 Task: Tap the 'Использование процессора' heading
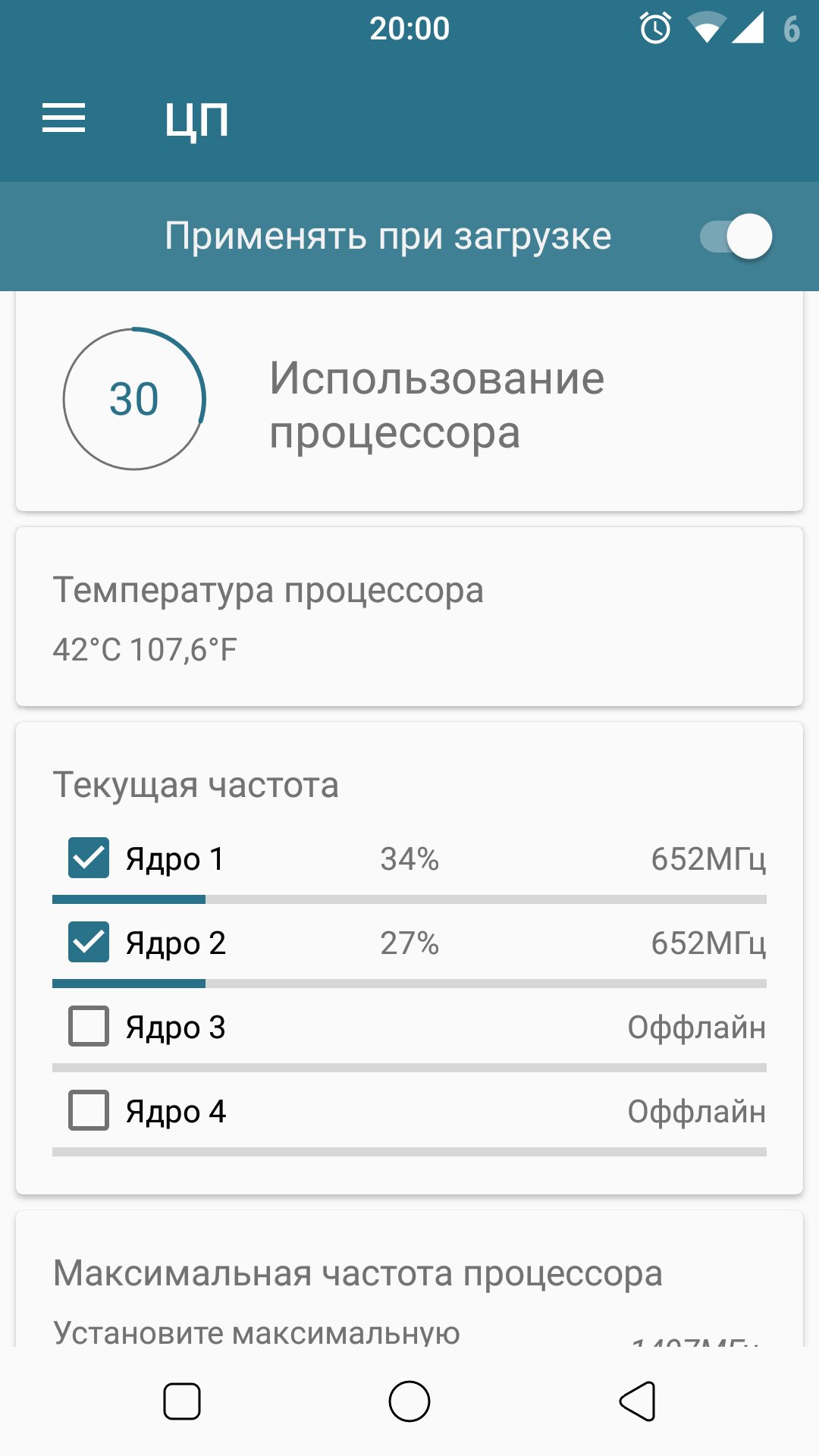[x=437, y=405]
